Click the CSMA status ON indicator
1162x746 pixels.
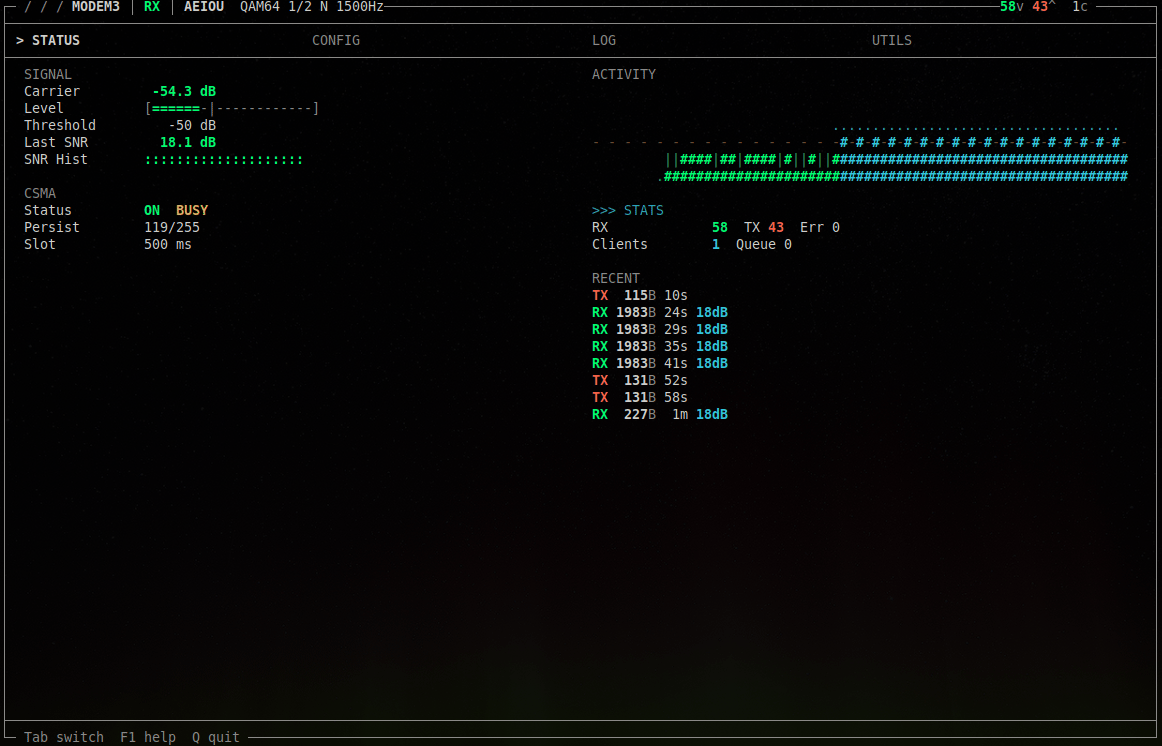pos(152,210)
